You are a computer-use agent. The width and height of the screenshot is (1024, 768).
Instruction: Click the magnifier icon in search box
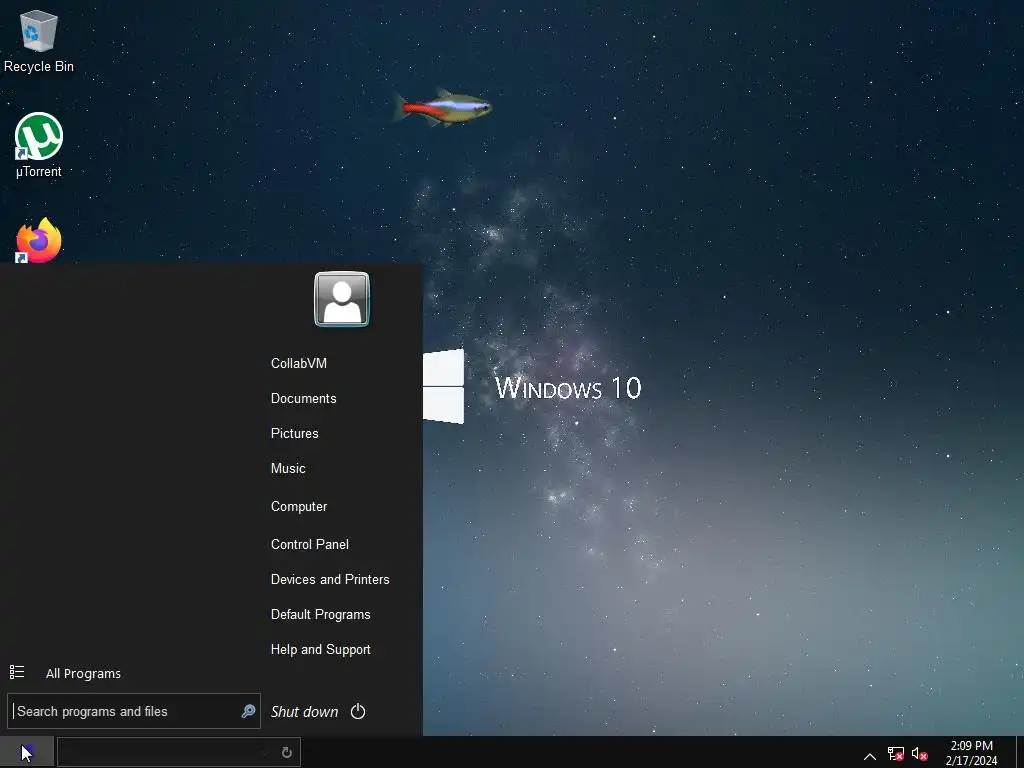pos(248,711)
